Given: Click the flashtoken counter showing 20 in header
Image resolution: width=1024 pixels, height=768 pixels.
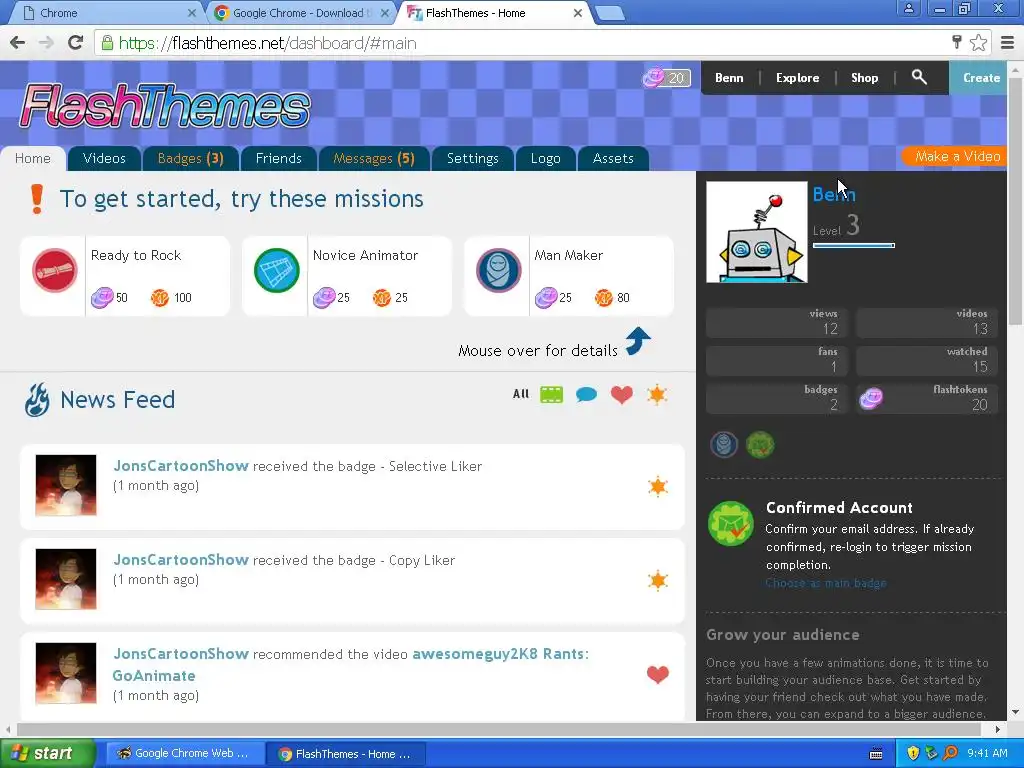Looking at the screenshot, I should 666,78.
